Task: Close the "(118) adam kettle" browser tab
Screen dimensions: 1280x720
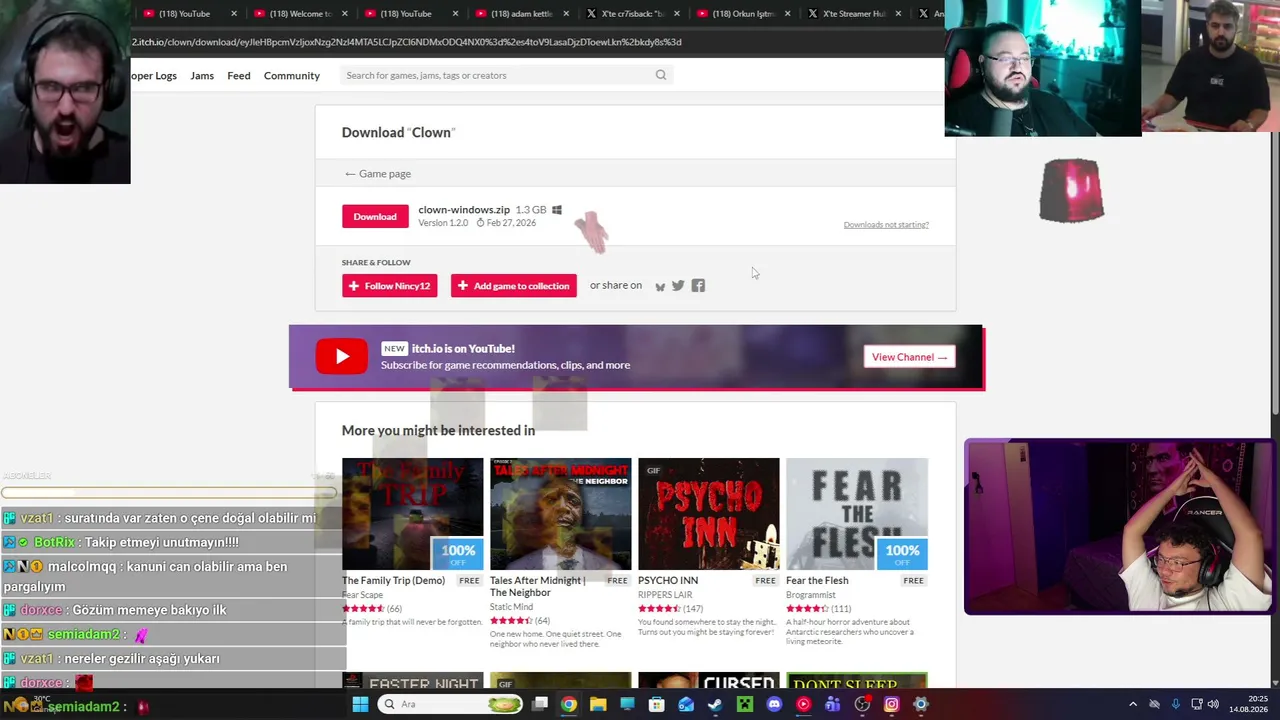Action: coord(566,14)
